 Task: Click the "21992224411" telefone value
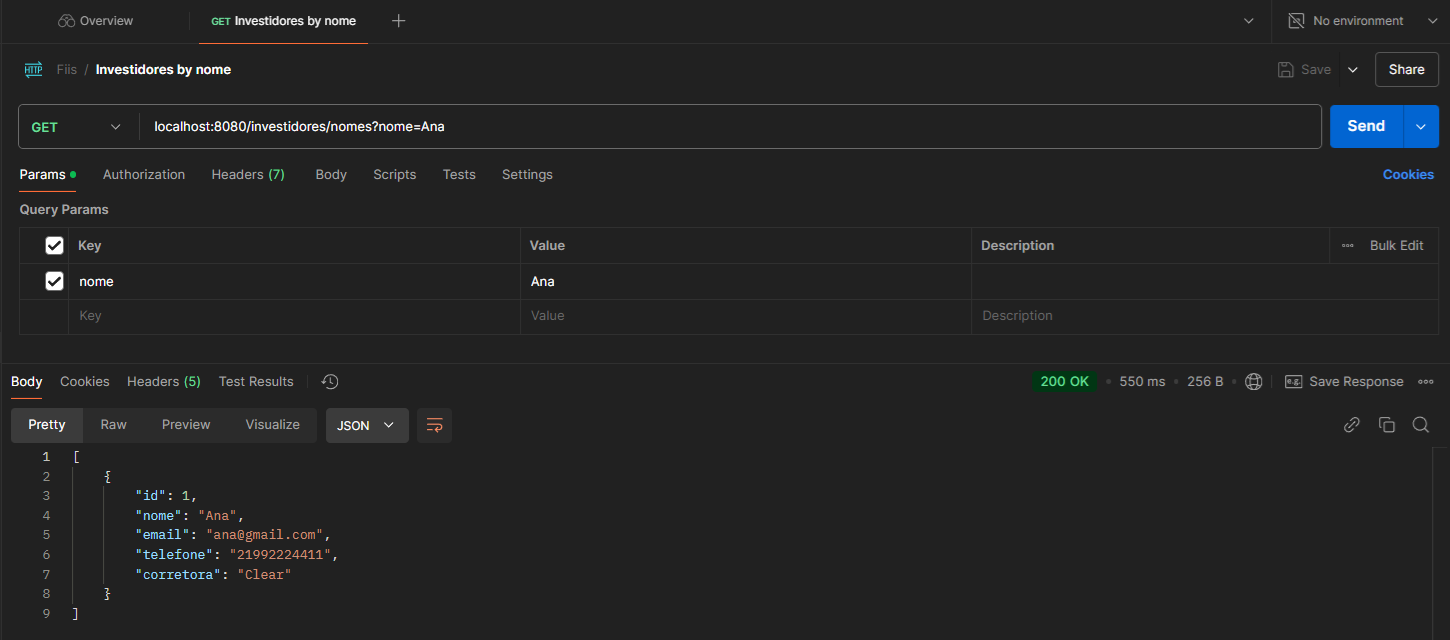(281, 554)
